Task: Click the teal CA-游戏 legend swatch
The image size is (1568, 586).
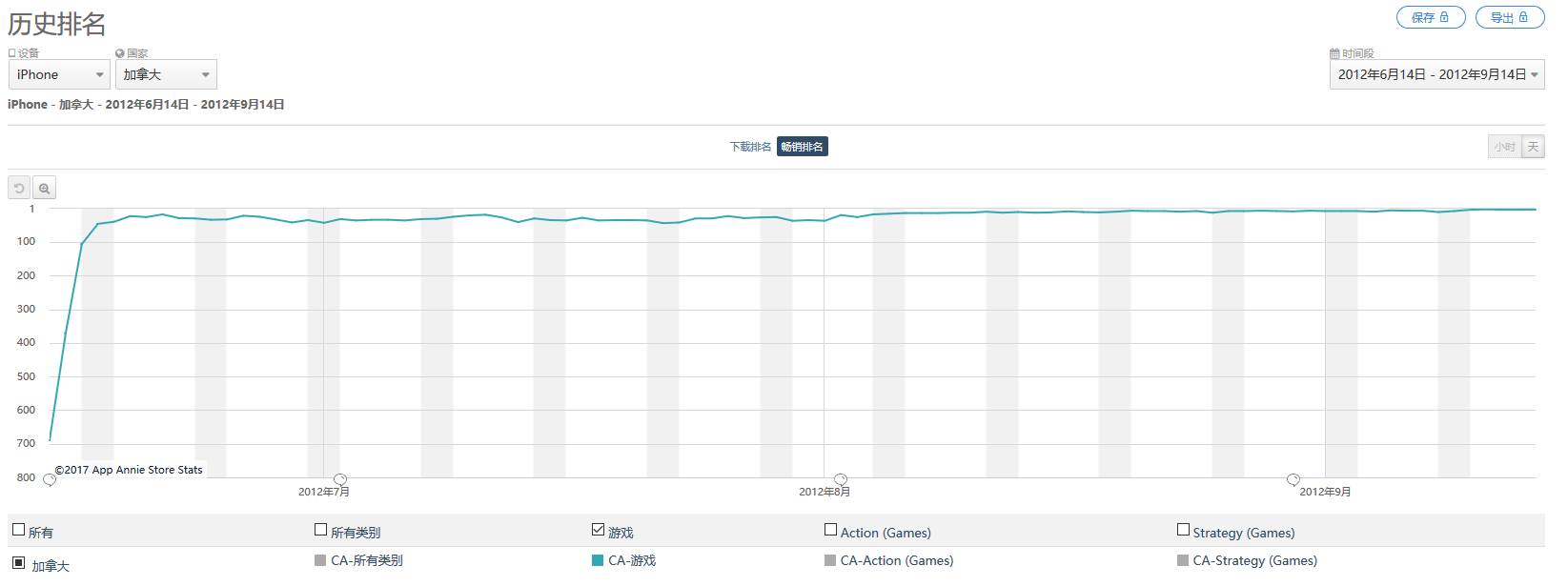Action: pos(598,560)
